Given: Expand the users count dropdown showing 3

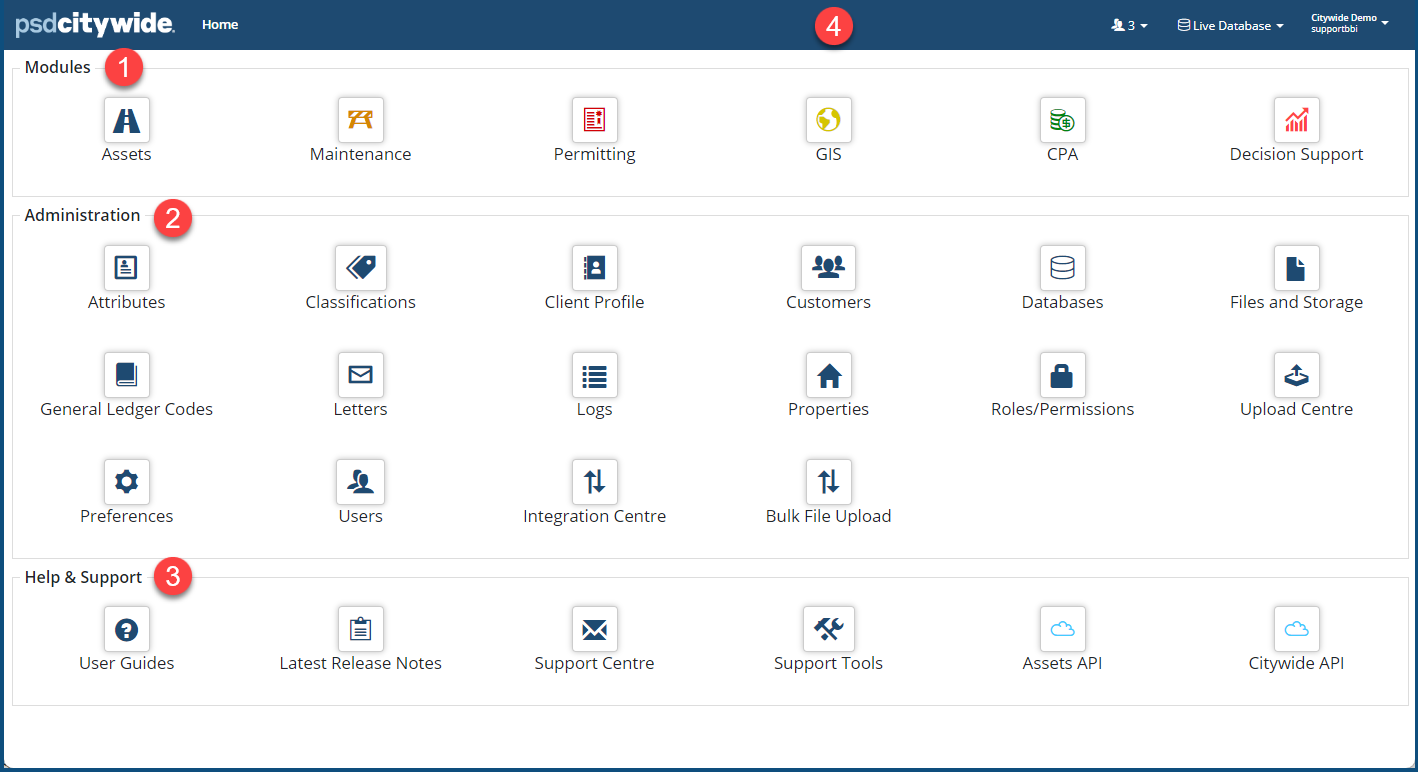Looking at the screenshot, I should point(1130,25).
